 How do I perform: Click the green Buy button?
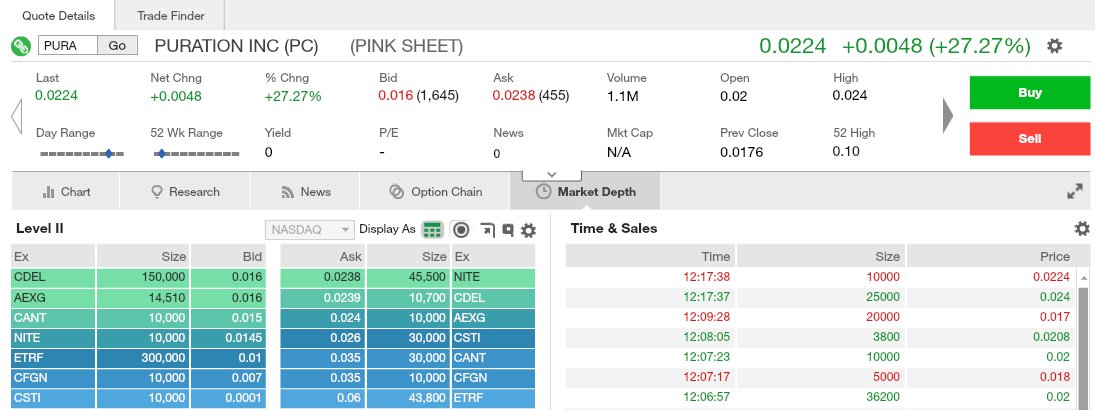point(1029,92)
